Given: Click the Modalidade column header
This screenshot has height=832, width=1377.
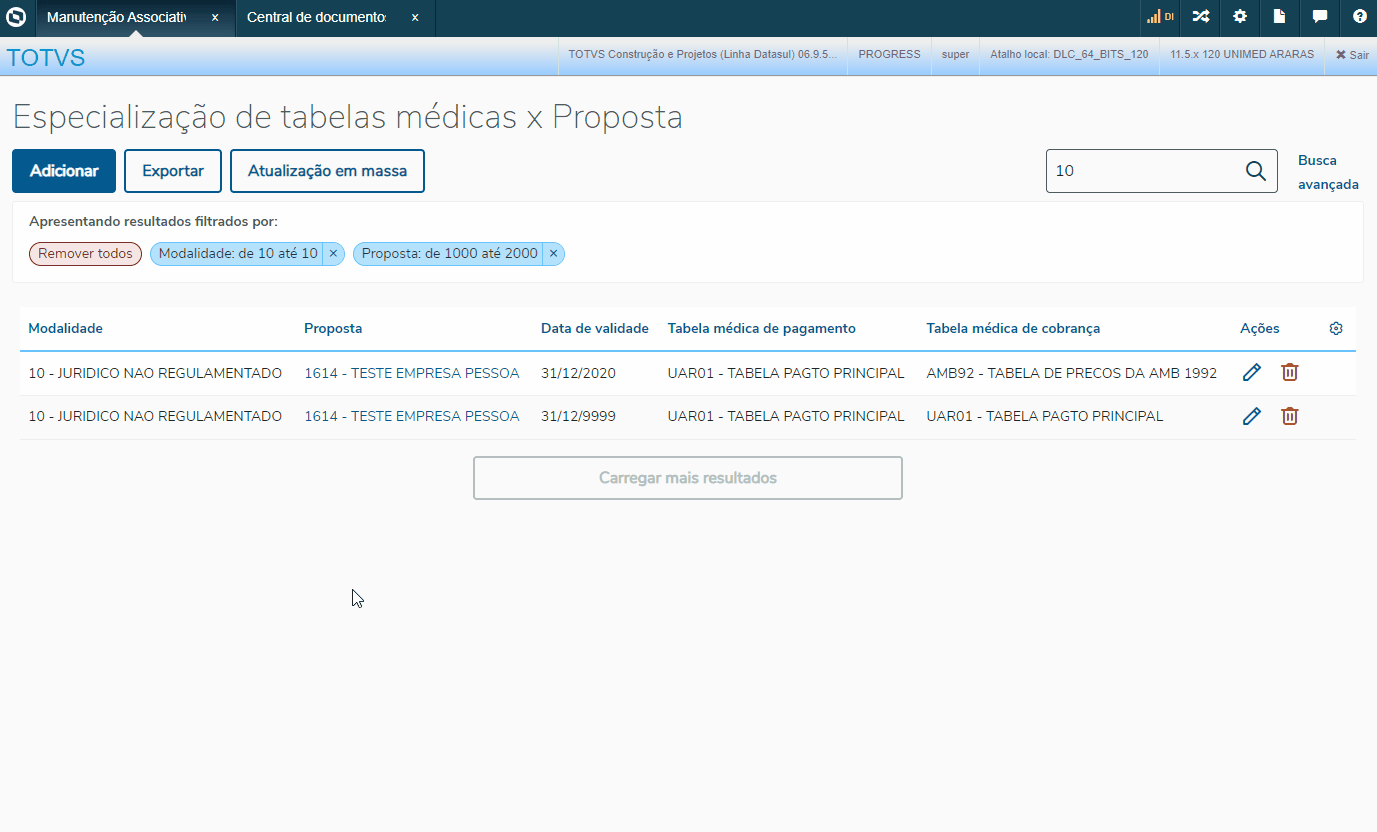Looking at the screenshot, I should [65, 328].
